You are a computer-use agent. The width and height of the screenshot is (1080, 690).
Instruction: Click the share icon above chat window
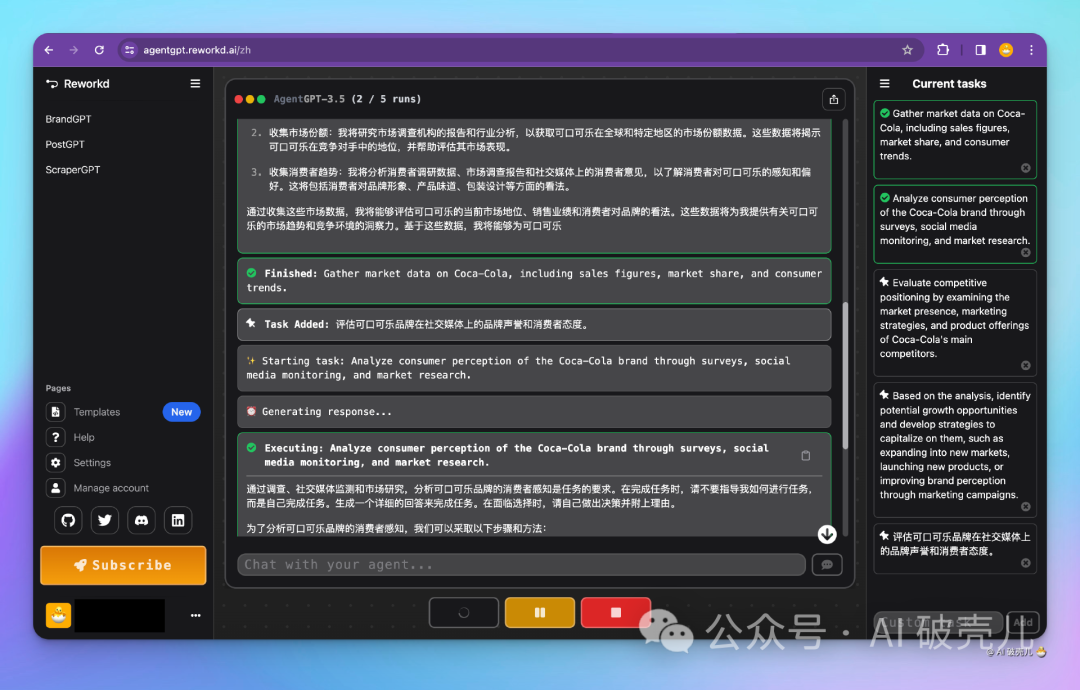pos(832,99)
